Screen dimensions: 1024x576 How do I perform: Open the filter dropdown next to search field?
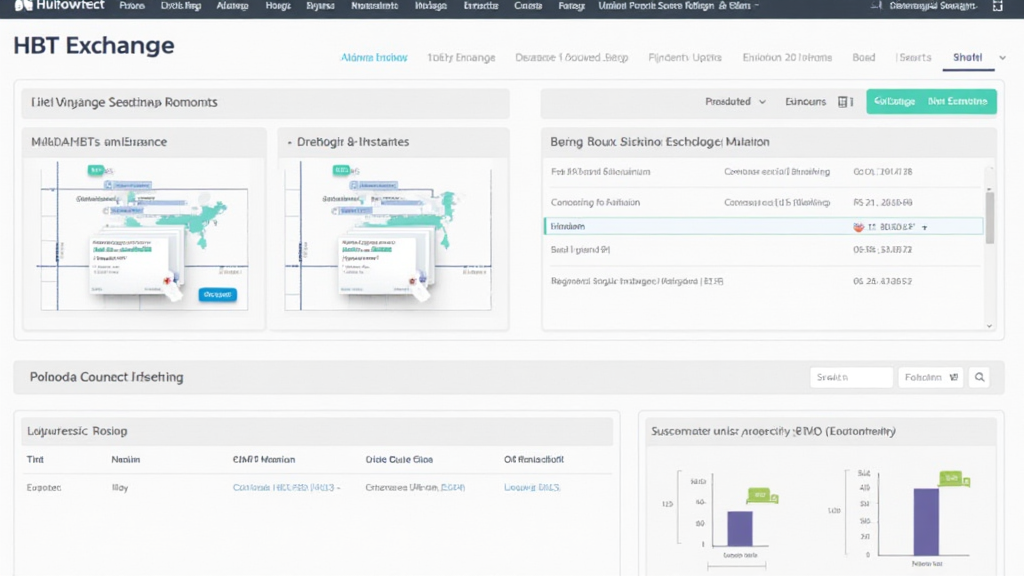pyautogui.click(x=930, y=377)
